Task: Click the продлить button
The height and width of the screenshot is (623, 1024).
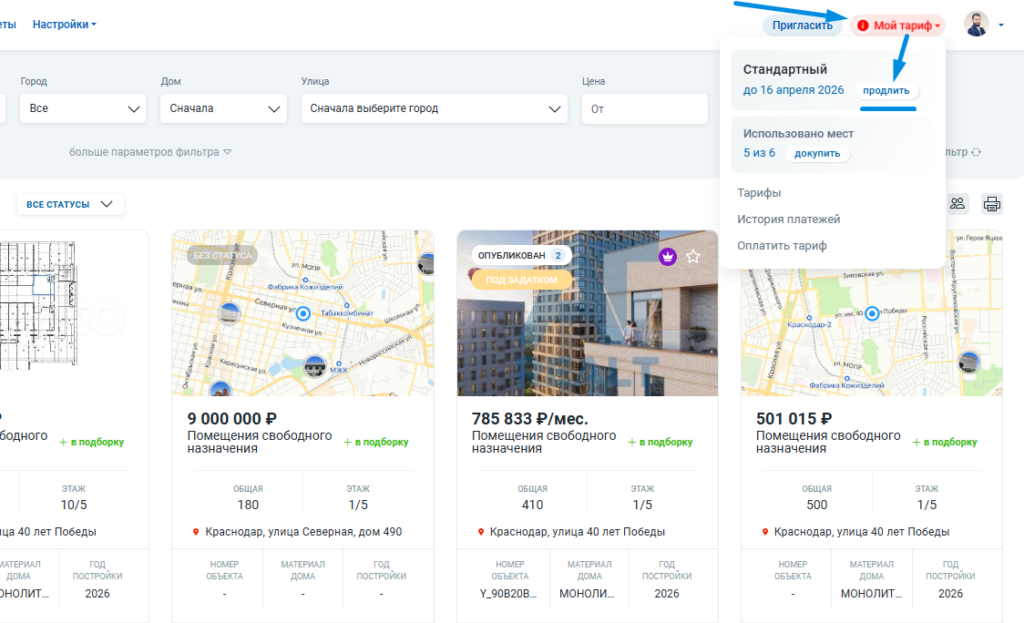Action: [x=886, y=90]
